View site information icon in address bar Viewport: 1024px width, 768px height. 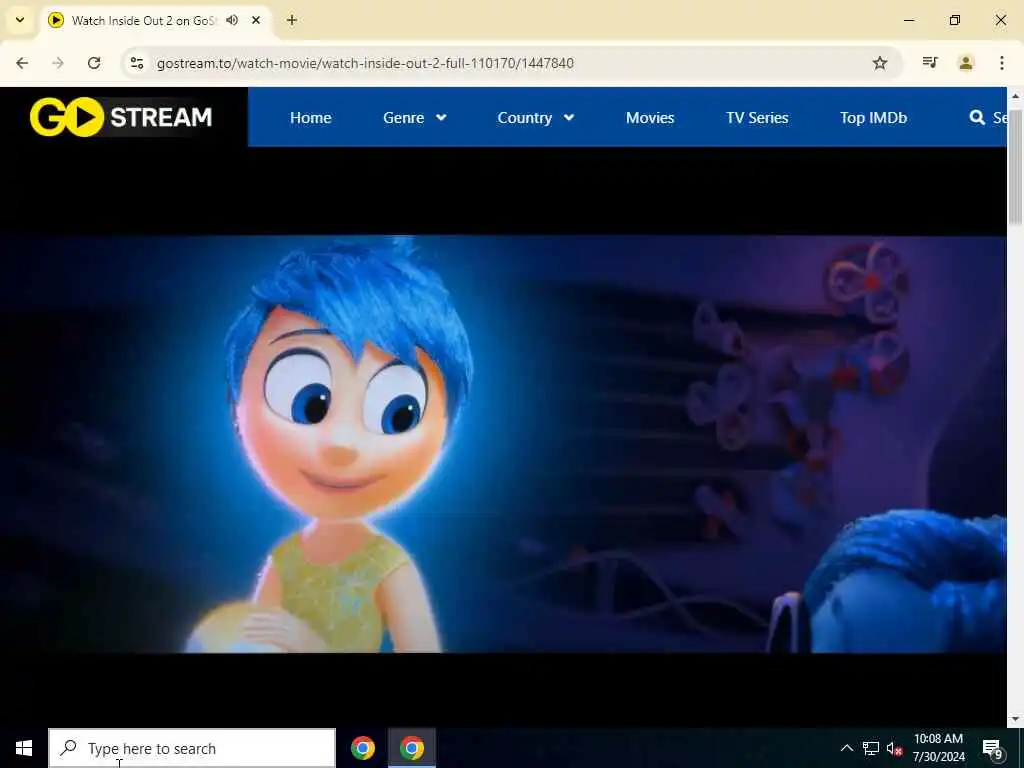136,63
